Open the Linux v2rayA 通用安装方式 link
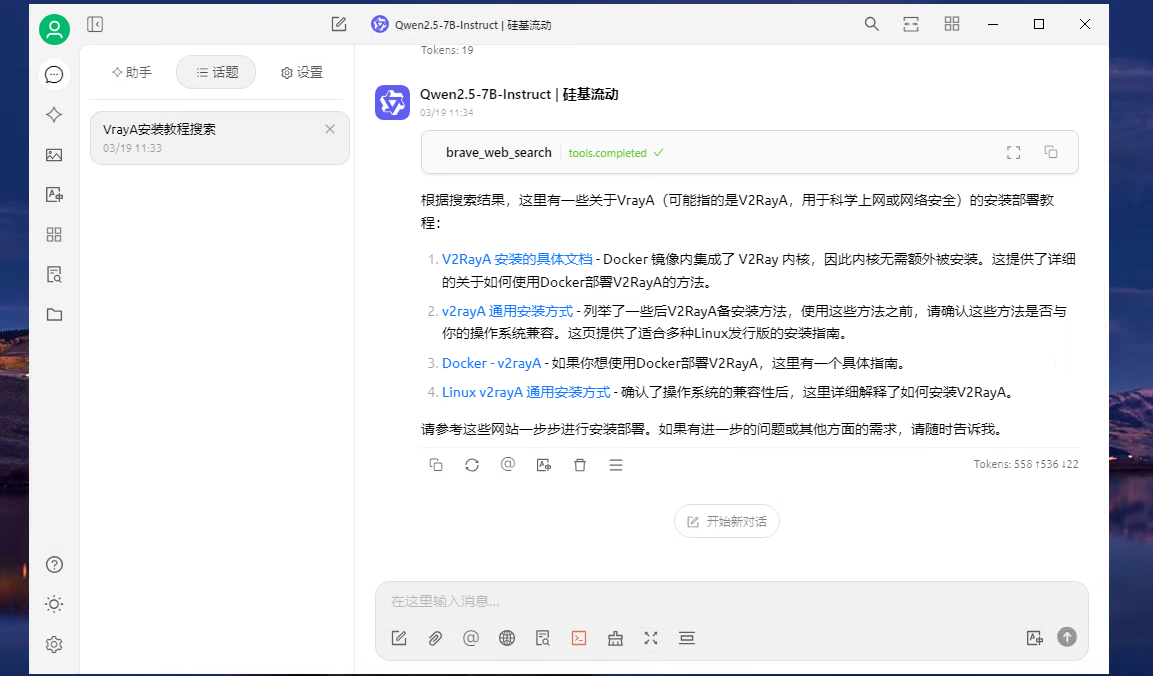 click(x=526, y=392)
